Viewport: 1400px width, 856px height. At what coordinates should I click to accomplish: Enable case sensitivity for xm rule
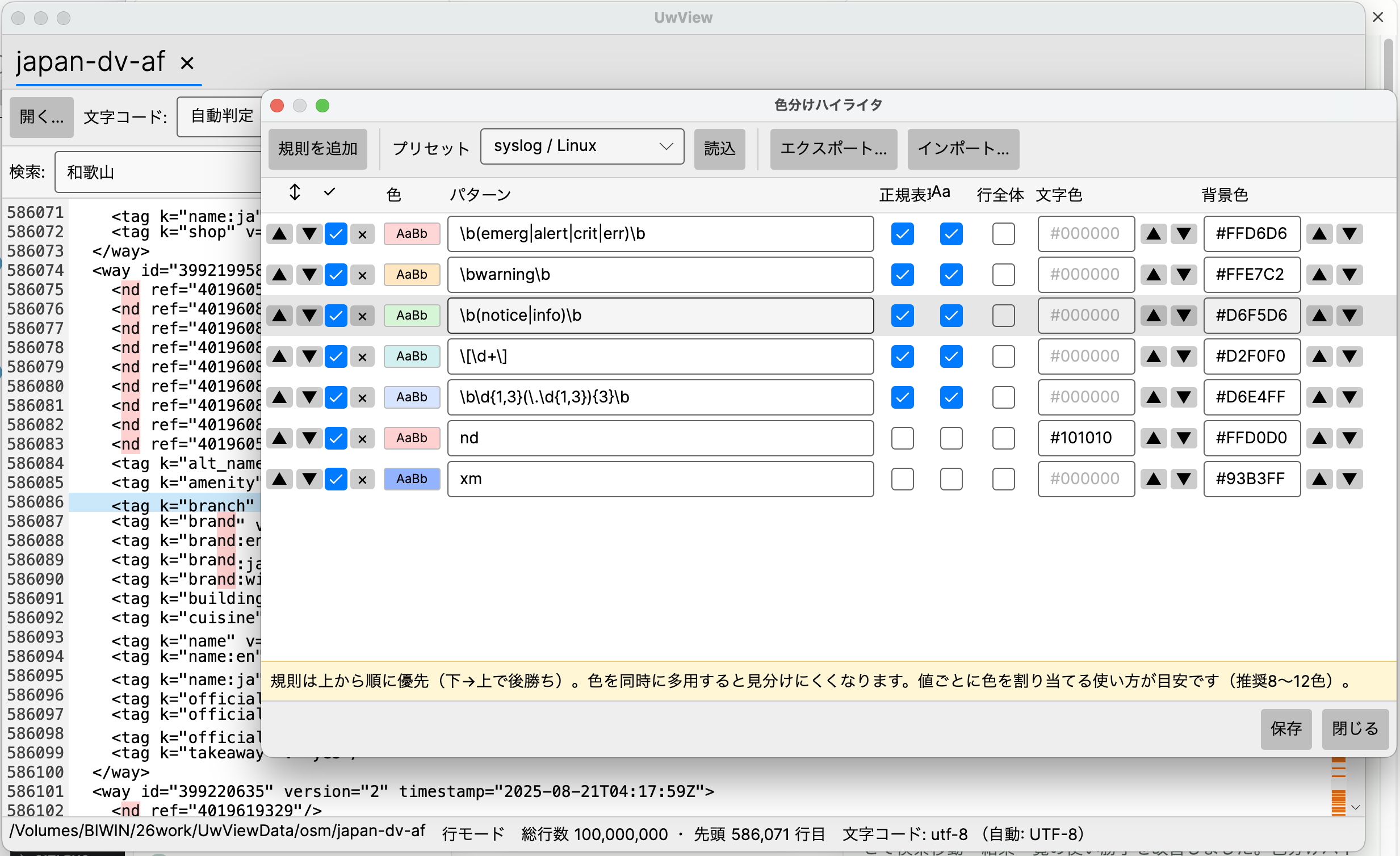pos(951,480)
